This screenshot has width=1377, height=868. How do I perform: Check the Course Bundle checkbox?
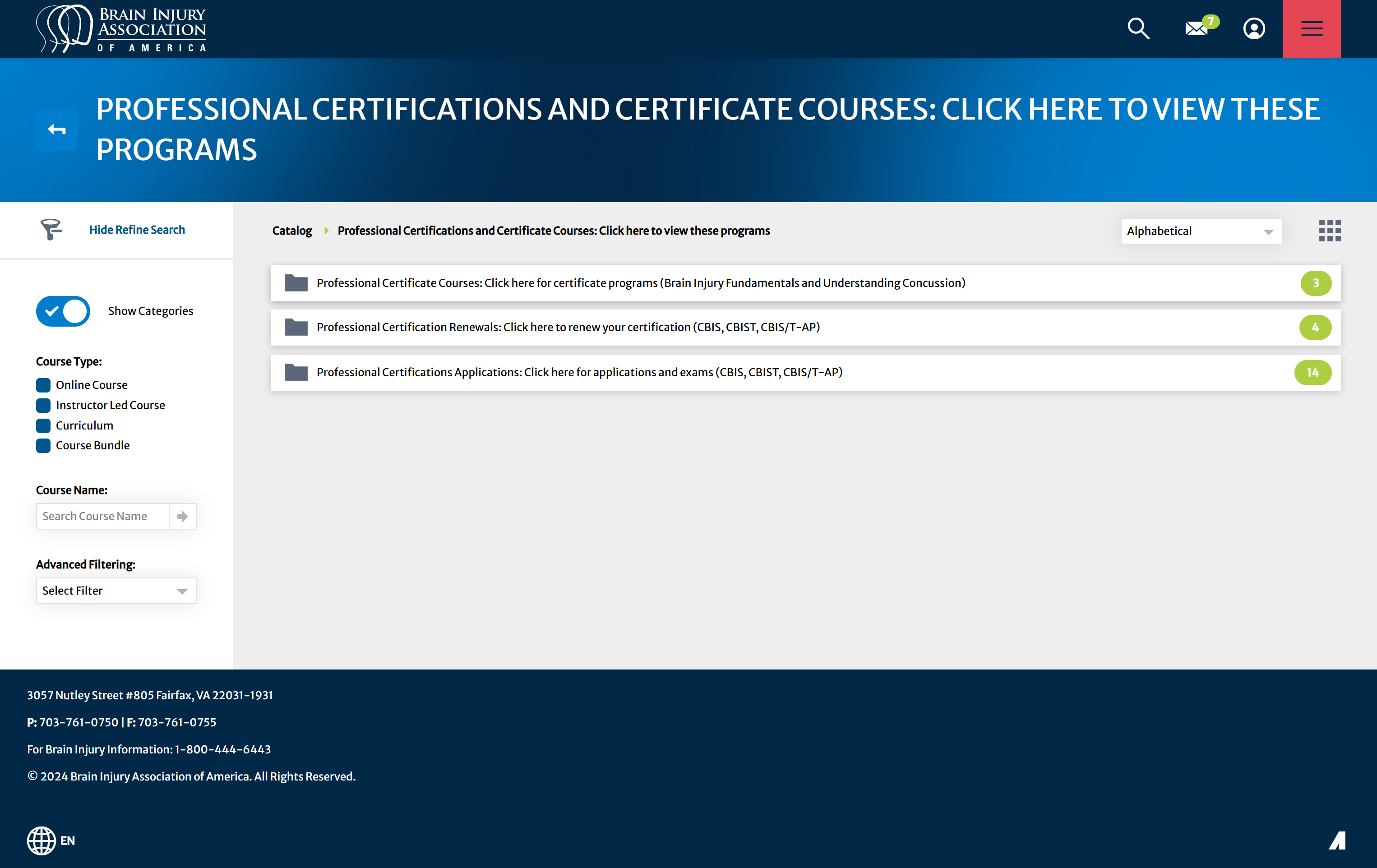point(43,445)
